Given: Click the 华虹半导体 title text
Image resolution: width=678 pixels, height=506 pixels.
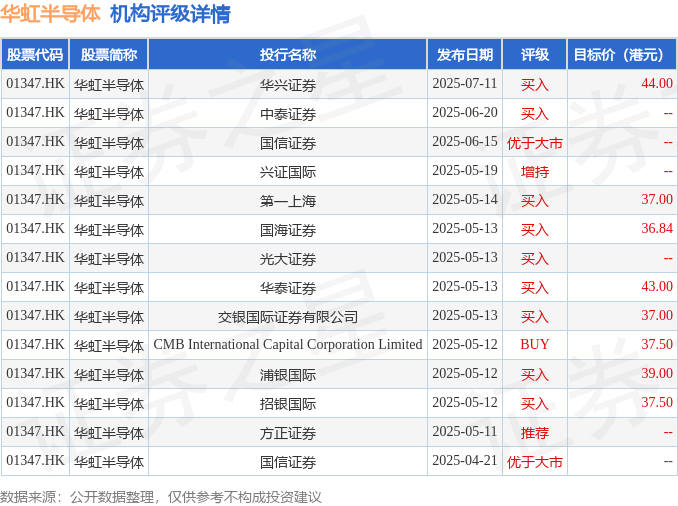Looking at the screenshot, I should pos(50,14).
